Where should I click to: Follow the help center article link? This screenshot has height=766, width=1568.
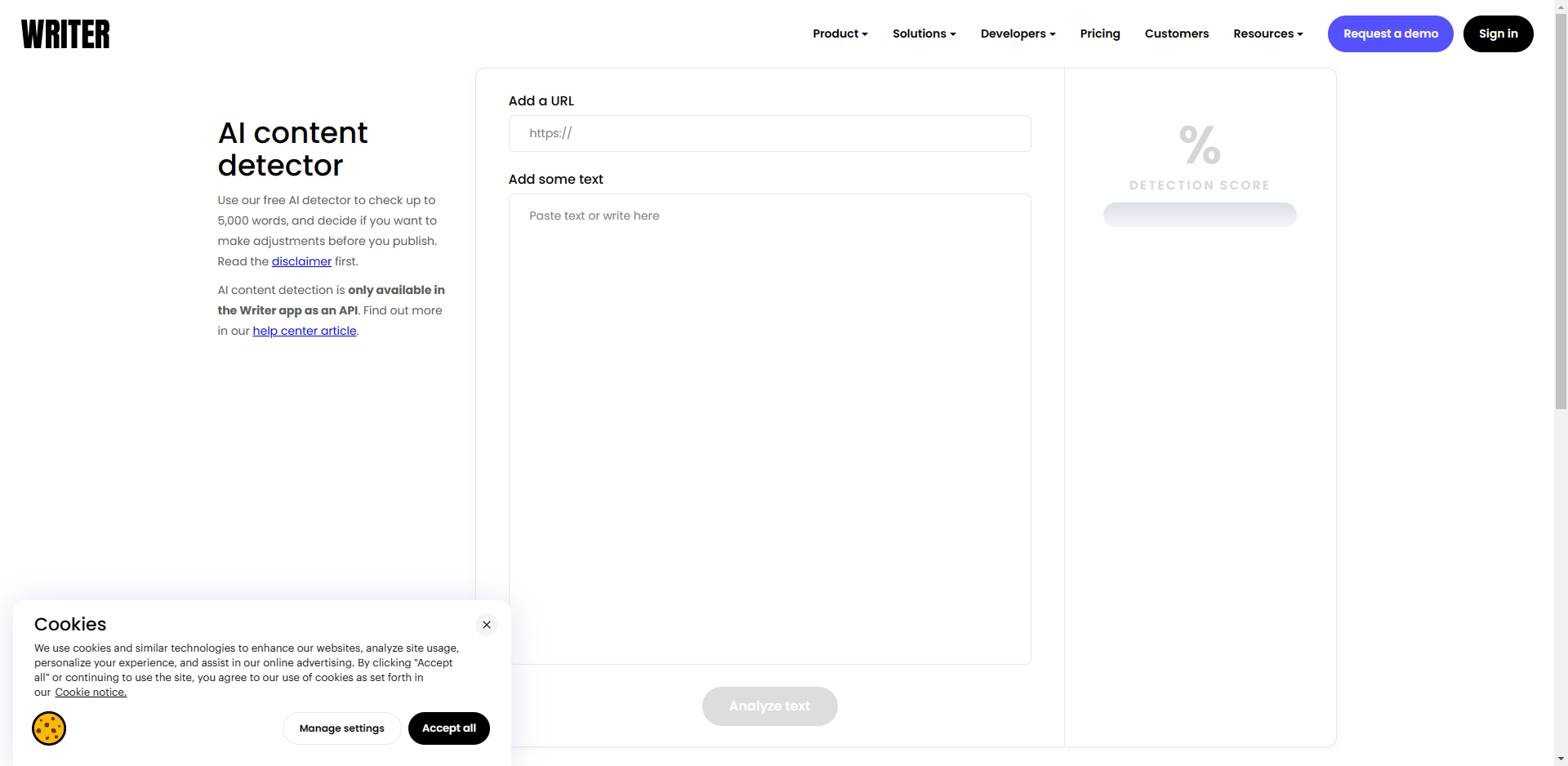304,331
